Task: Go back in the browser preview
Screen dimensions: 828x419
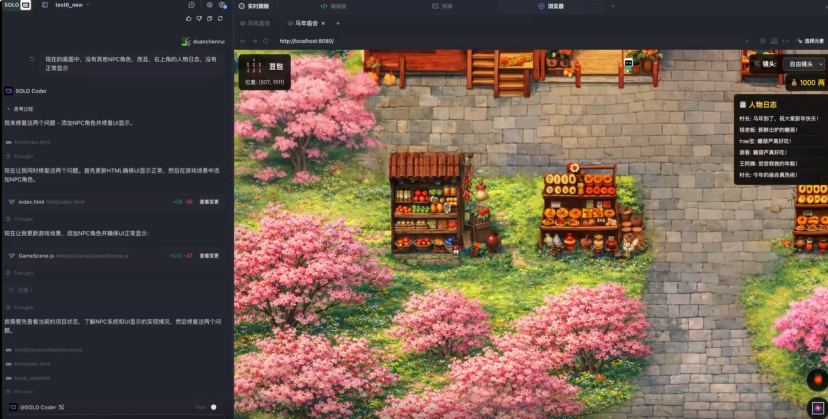Action: pyautogui.click(x=243, y=41)
